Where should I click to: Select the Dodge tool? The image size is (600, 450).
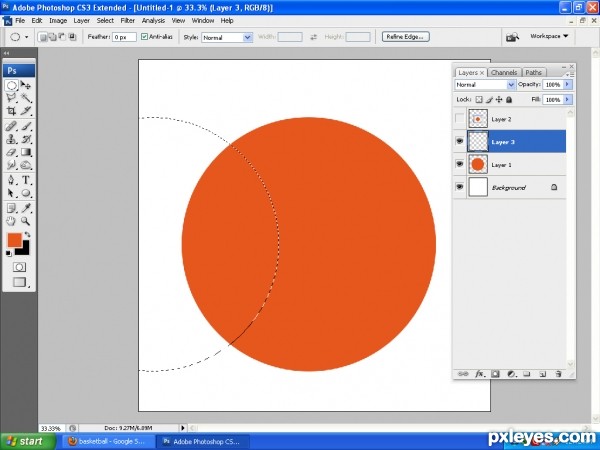coord(26,165)
